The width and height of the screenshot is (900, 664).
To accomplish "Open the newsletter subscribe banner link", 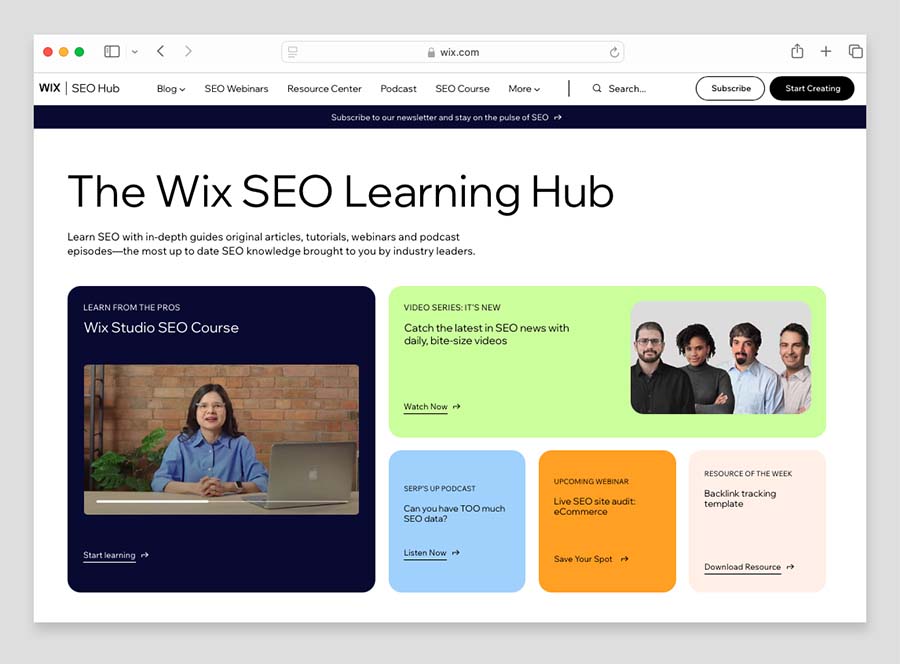I will point(446,117).
